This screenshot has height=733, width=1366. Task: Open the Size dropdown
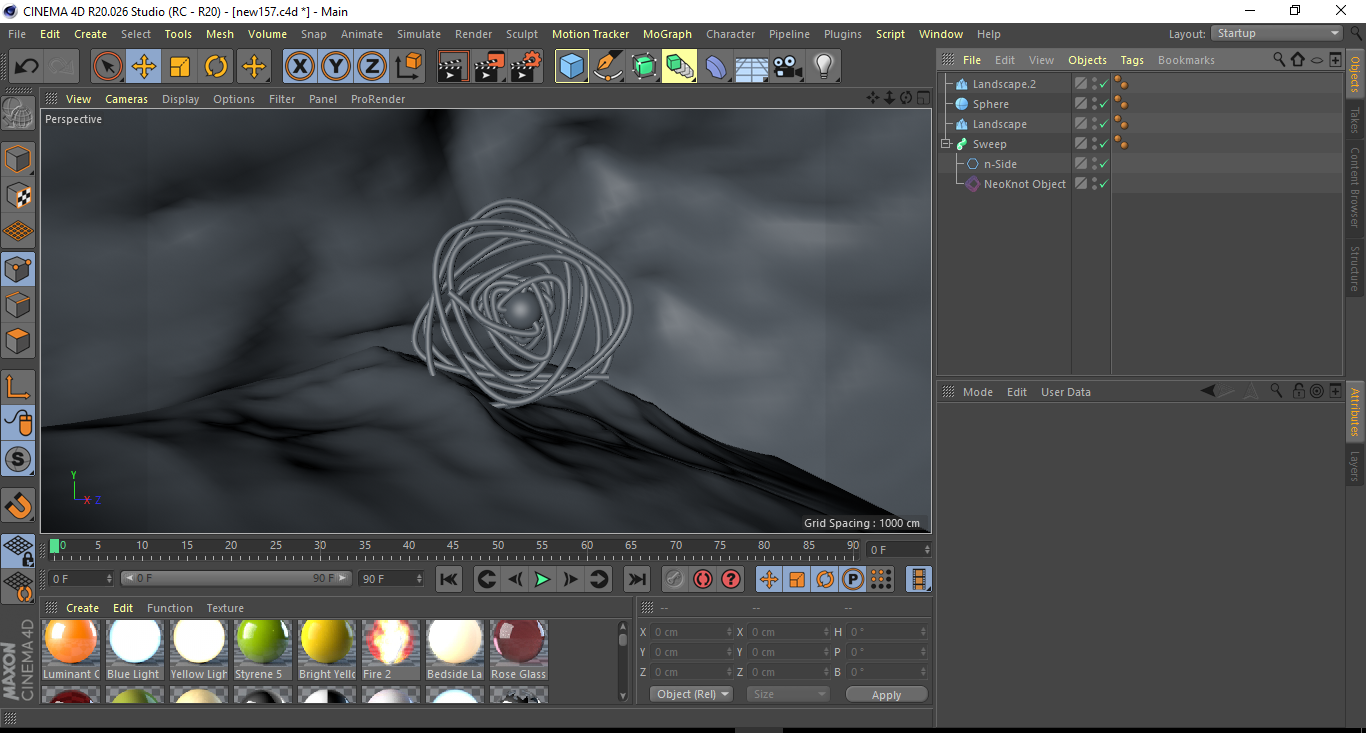pyautogui.click(x=788, y=694)
